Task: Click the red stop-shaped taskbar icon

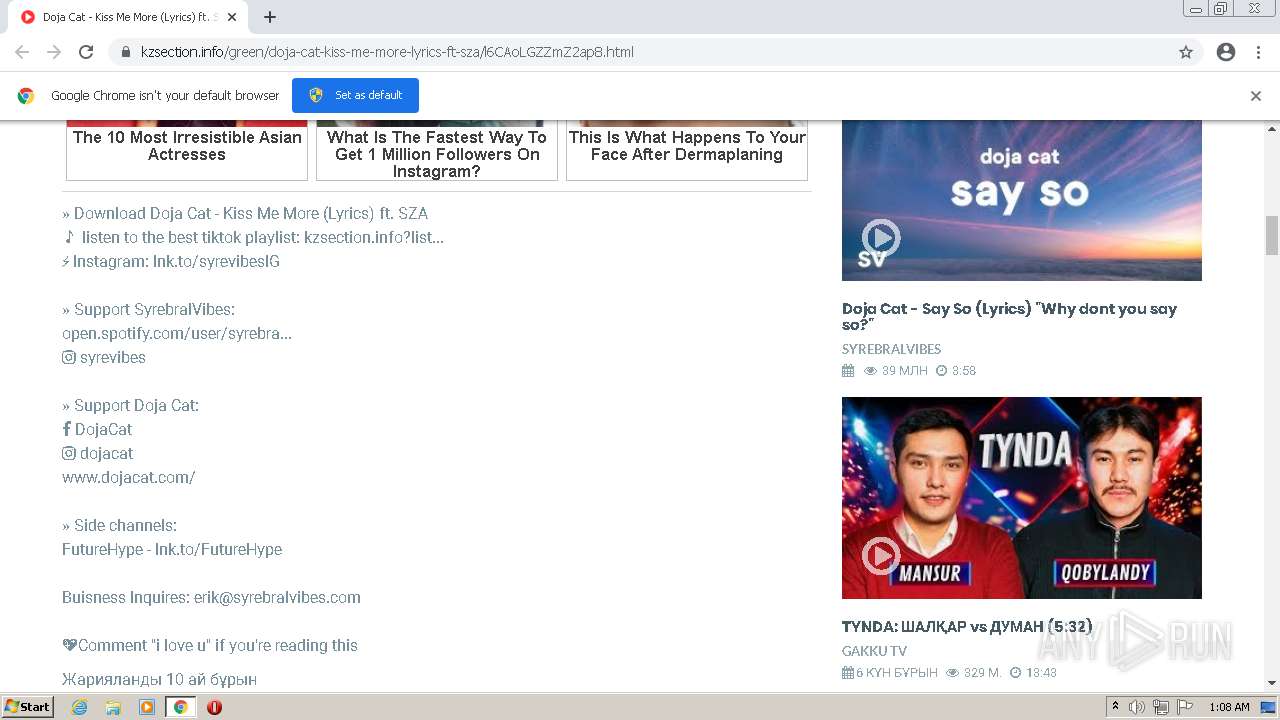Action: 214,707
